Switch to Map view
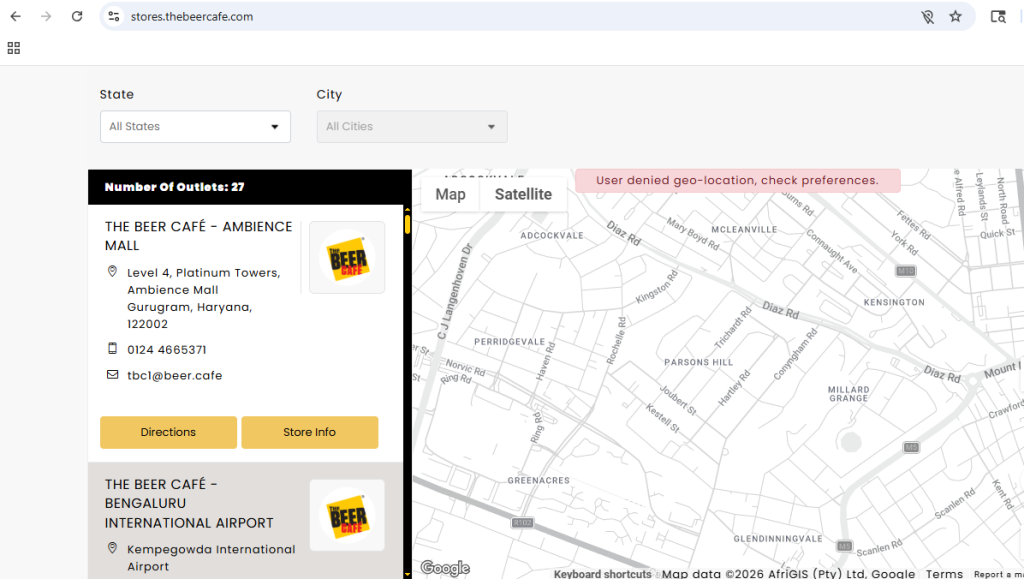This screenshot has width=1024, height=579. (451, 195)
